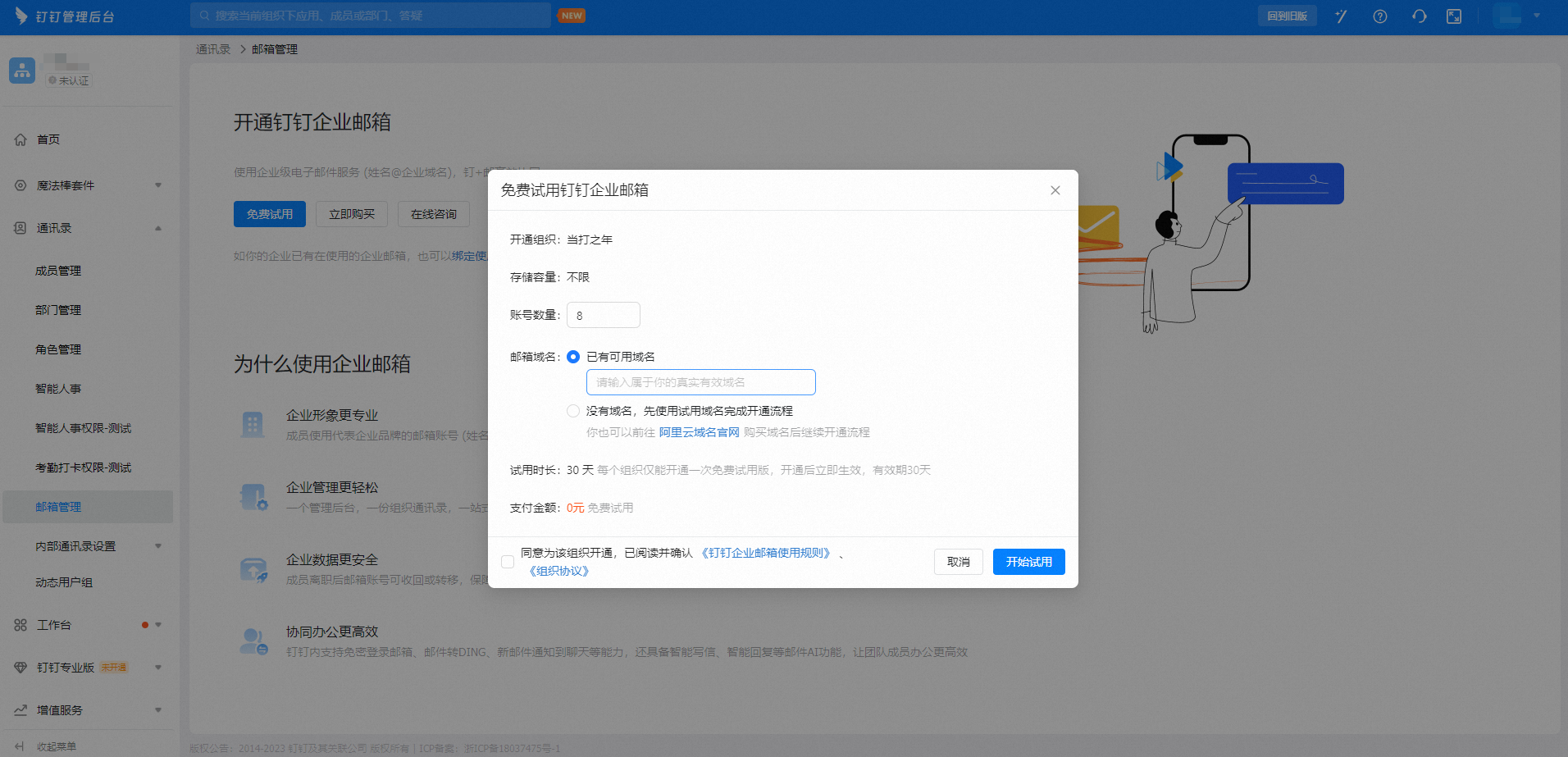Screen dimensions: 1568x757
Task: Check the agreement checkbox in the dialog
Action: pyautogui.click(x=508, y=562)
